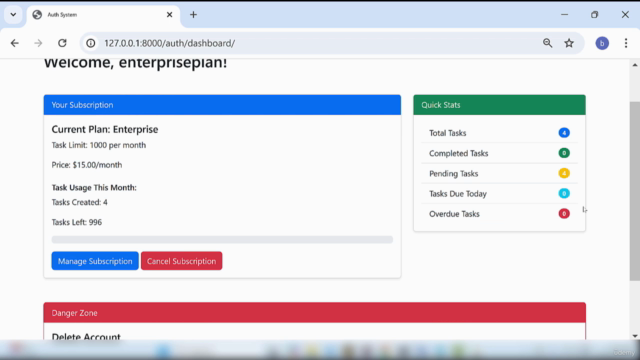This screenshot has height=360, width=640.
Task: Click the Completed Tasks green badge
Action: (x=564, y=153)
